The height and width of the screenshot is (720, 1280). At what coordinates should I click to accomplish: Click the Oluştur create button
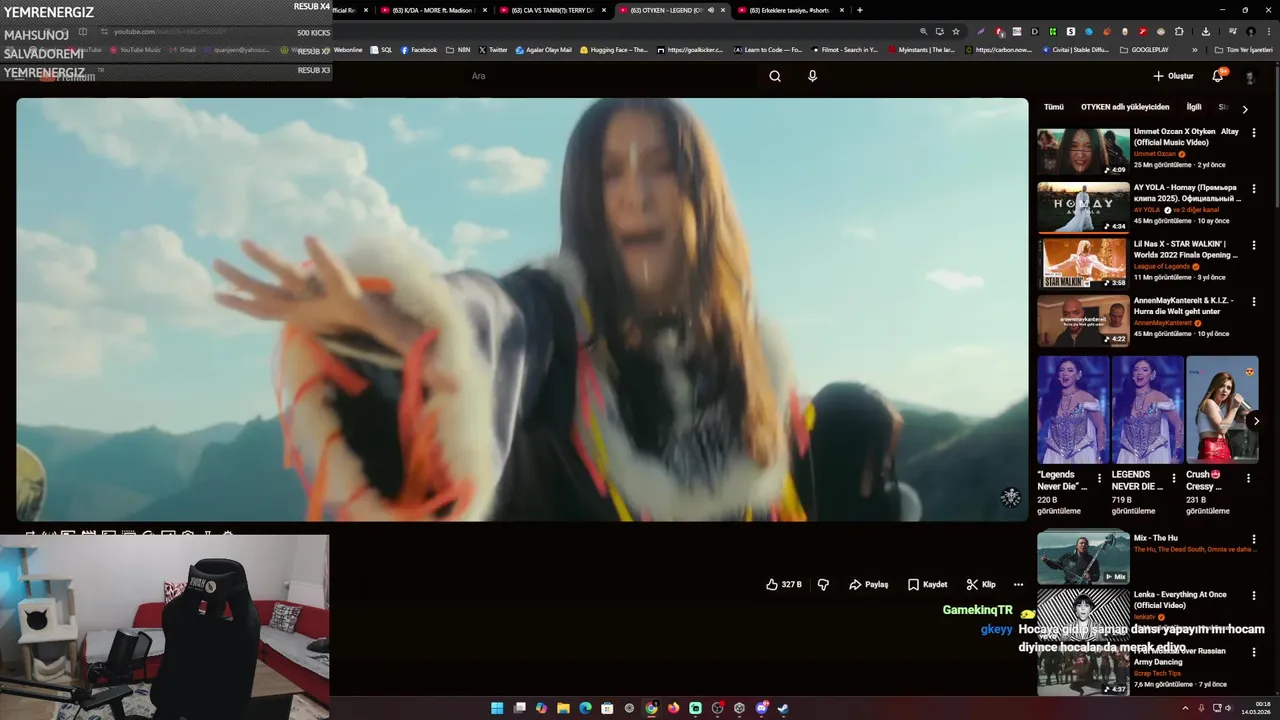point(1173,76)
